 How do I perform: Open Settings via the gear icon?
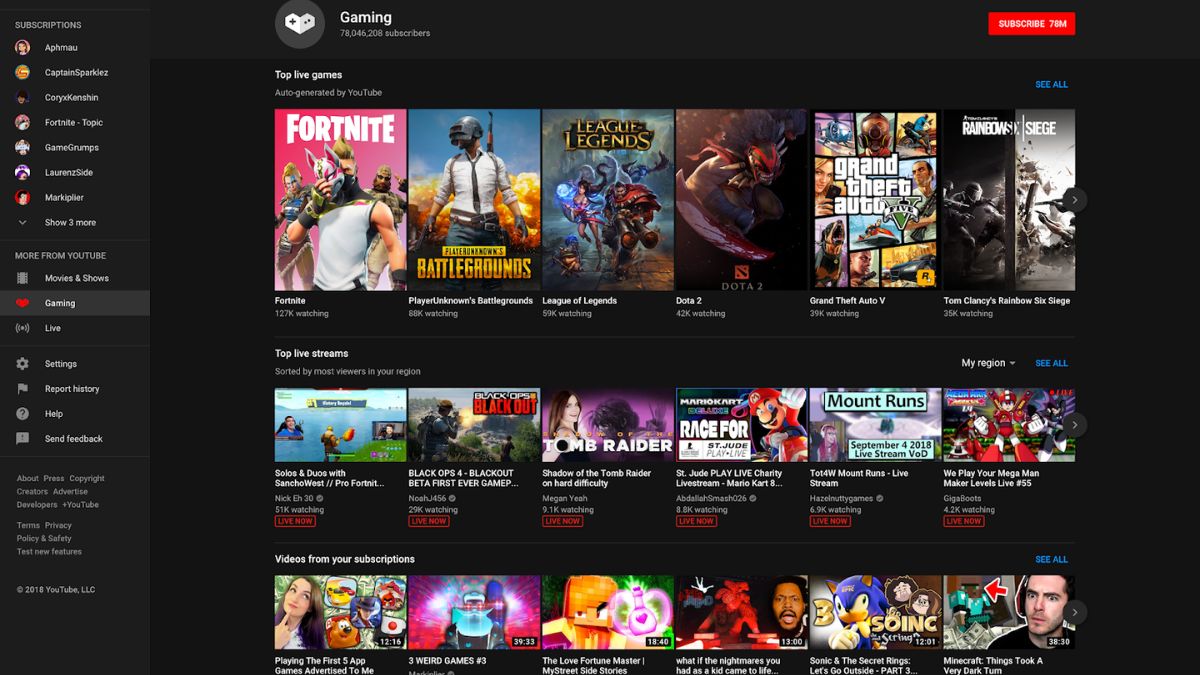tap(23, 364)
